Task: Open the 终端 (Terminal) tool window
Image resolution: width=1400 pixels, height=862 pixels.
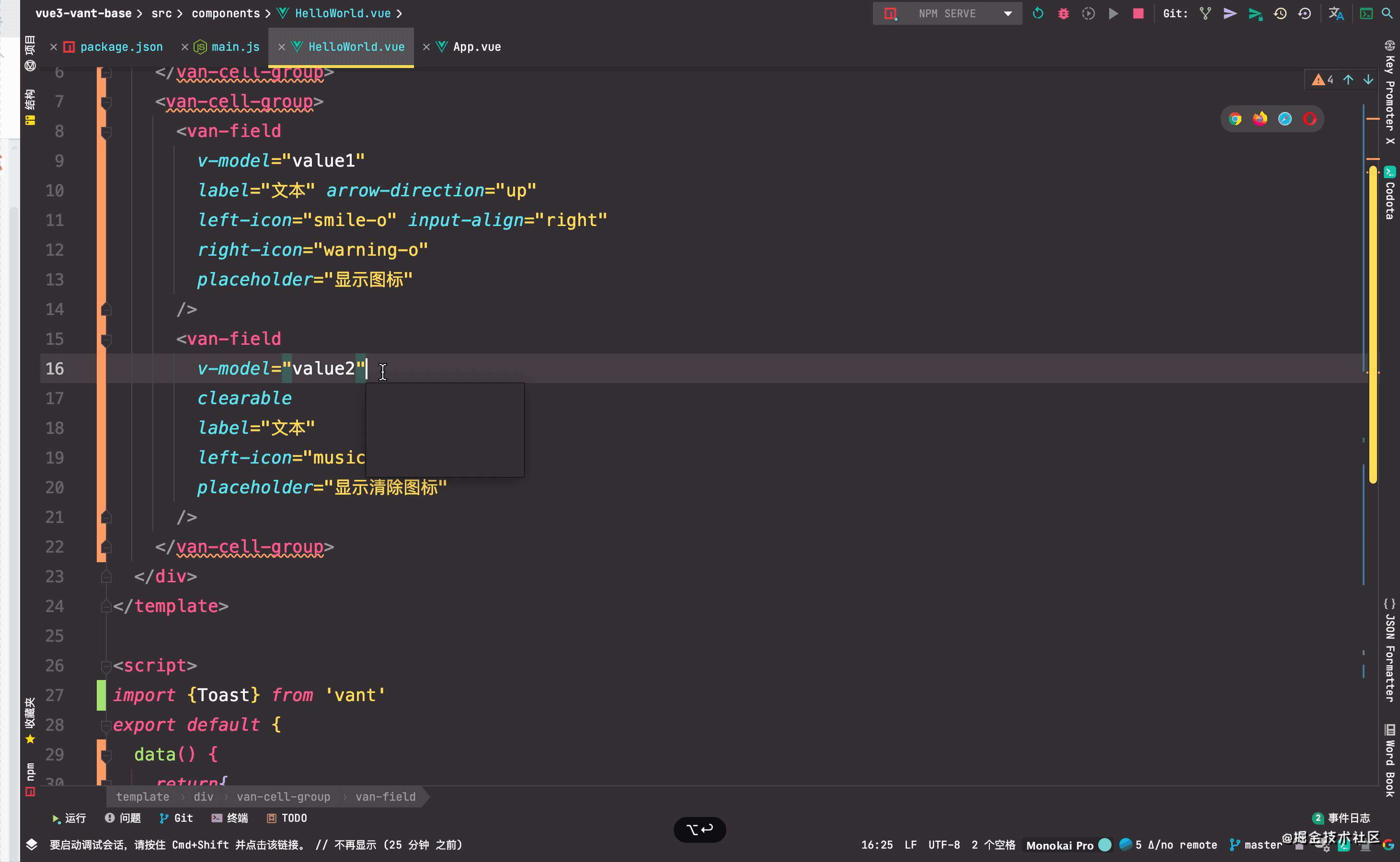Action: (x=230, y=818)
